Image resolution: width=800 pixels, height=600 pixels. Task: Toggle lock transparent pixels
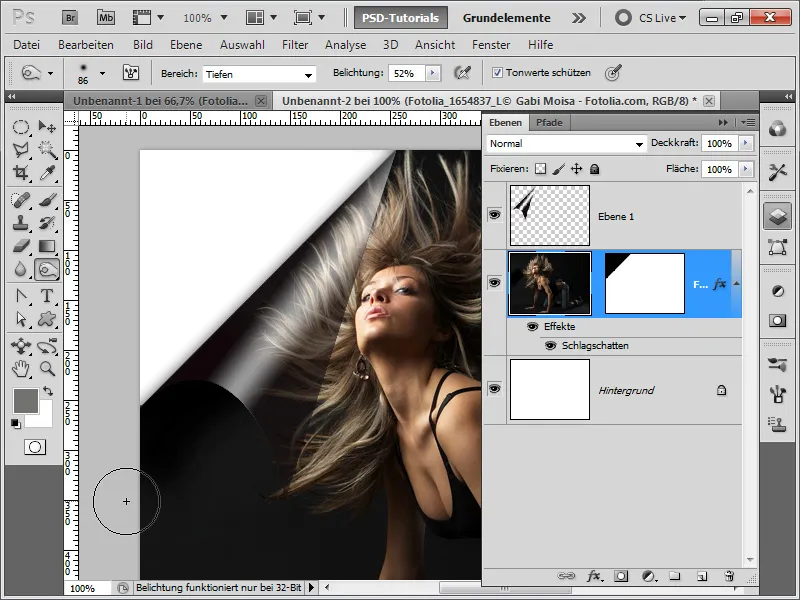tap(540, 169)
